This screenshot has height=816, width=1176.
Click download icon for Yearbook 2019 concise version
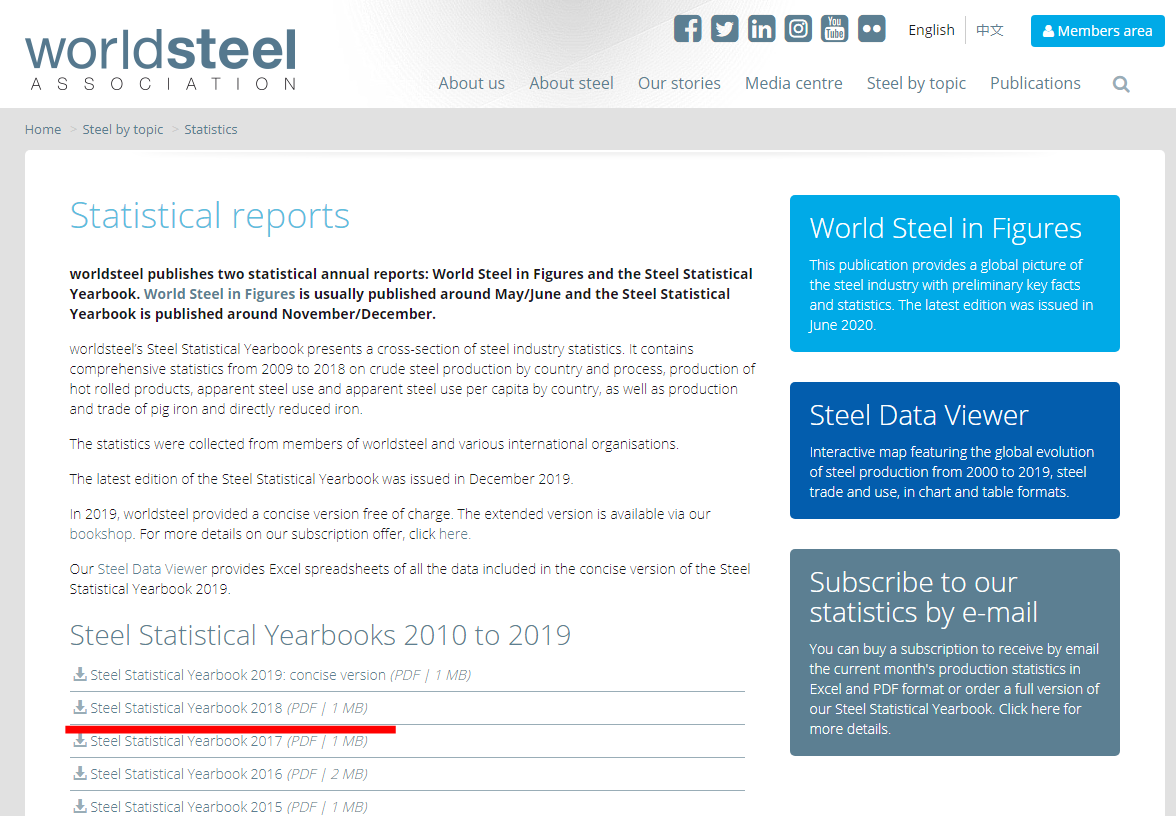(x=80, y=674)
